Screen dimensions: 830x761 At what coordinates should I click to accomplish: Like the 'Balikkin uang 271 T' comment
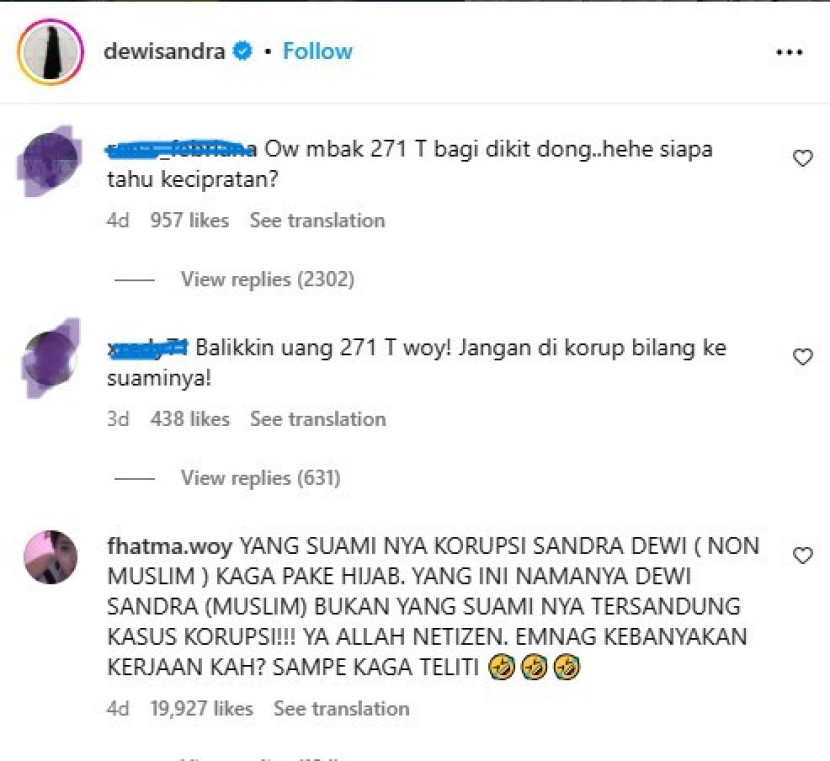pos(802,357)
